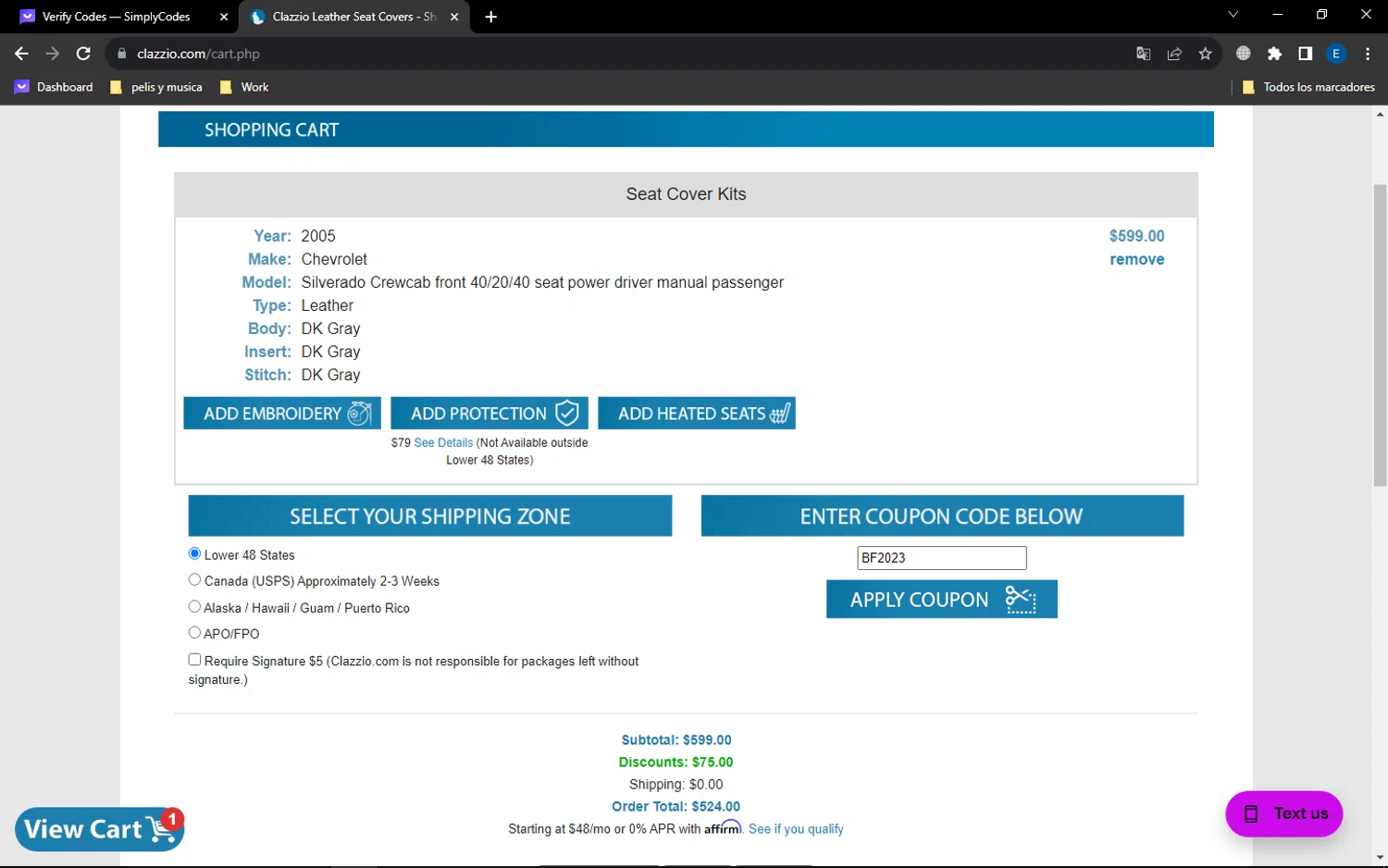Click the Add Heated Seats button
1388x868 pixels.
point(697,414)
